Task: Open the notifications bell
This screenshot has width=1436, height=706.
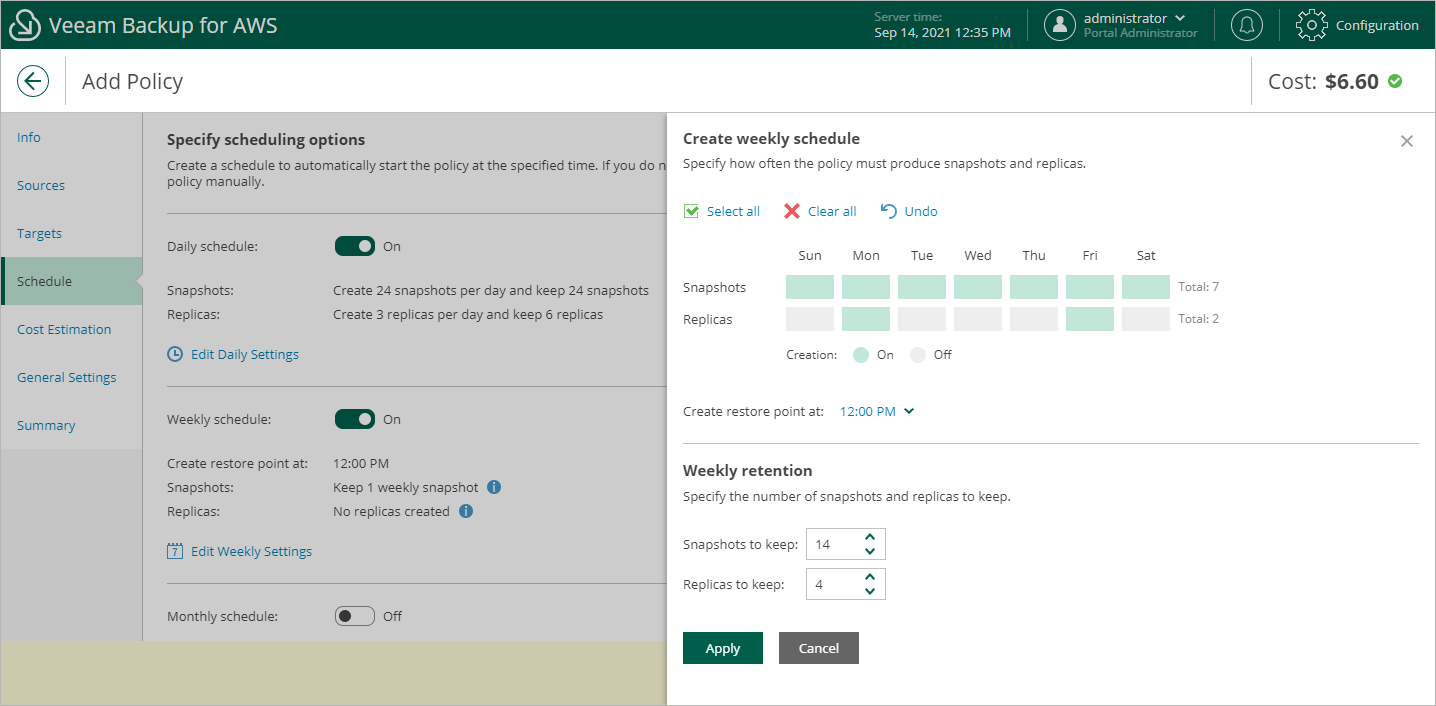Action: tap(1246, 25)
